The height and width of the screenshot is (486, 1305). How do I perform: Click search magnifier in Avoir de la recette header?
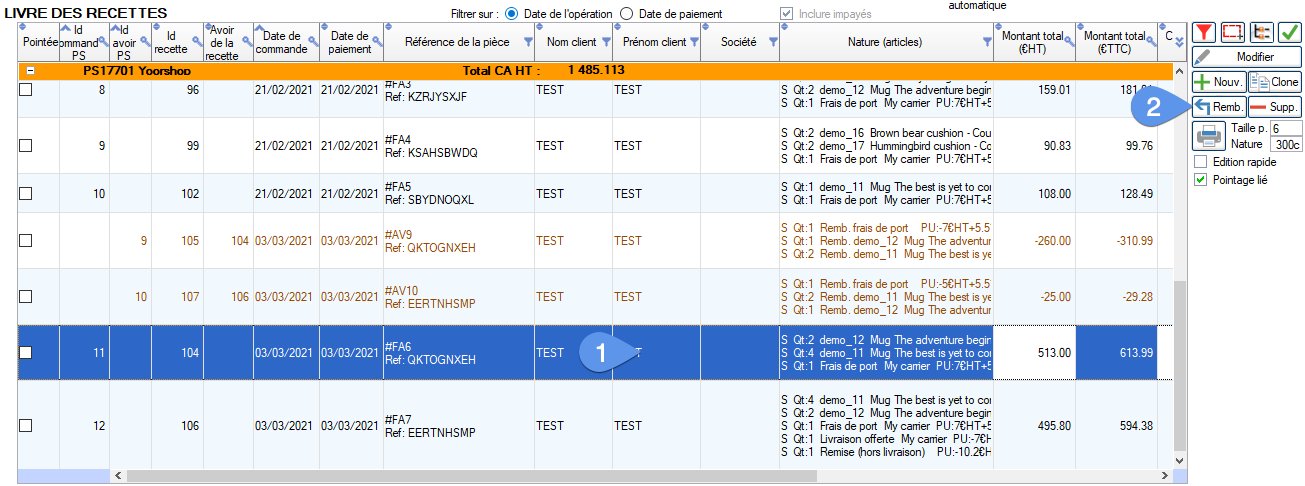(245, 42)
